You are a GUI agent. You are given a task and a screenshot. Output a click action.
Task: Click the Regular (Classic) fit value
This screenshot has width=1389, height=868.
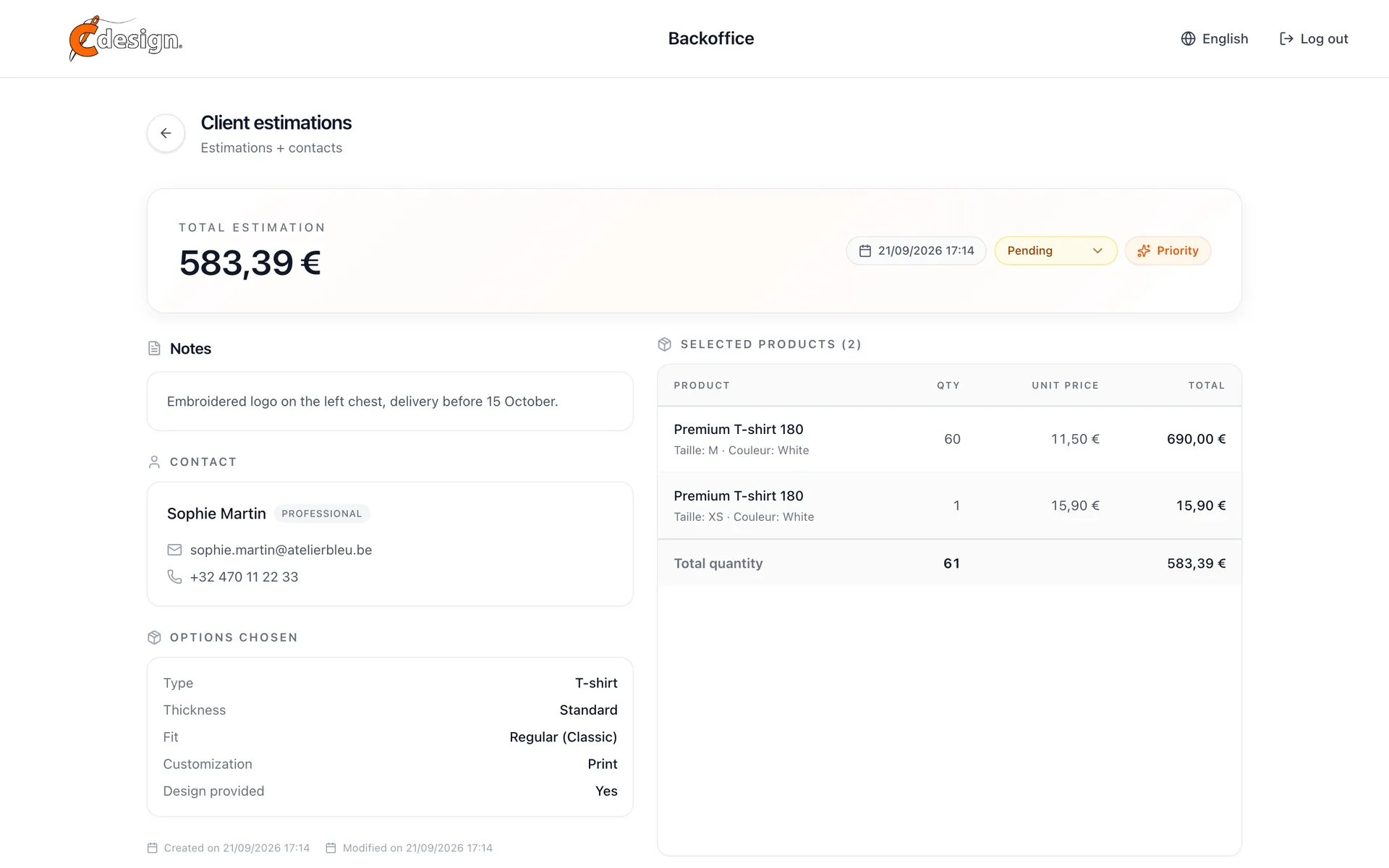(563, 737)
